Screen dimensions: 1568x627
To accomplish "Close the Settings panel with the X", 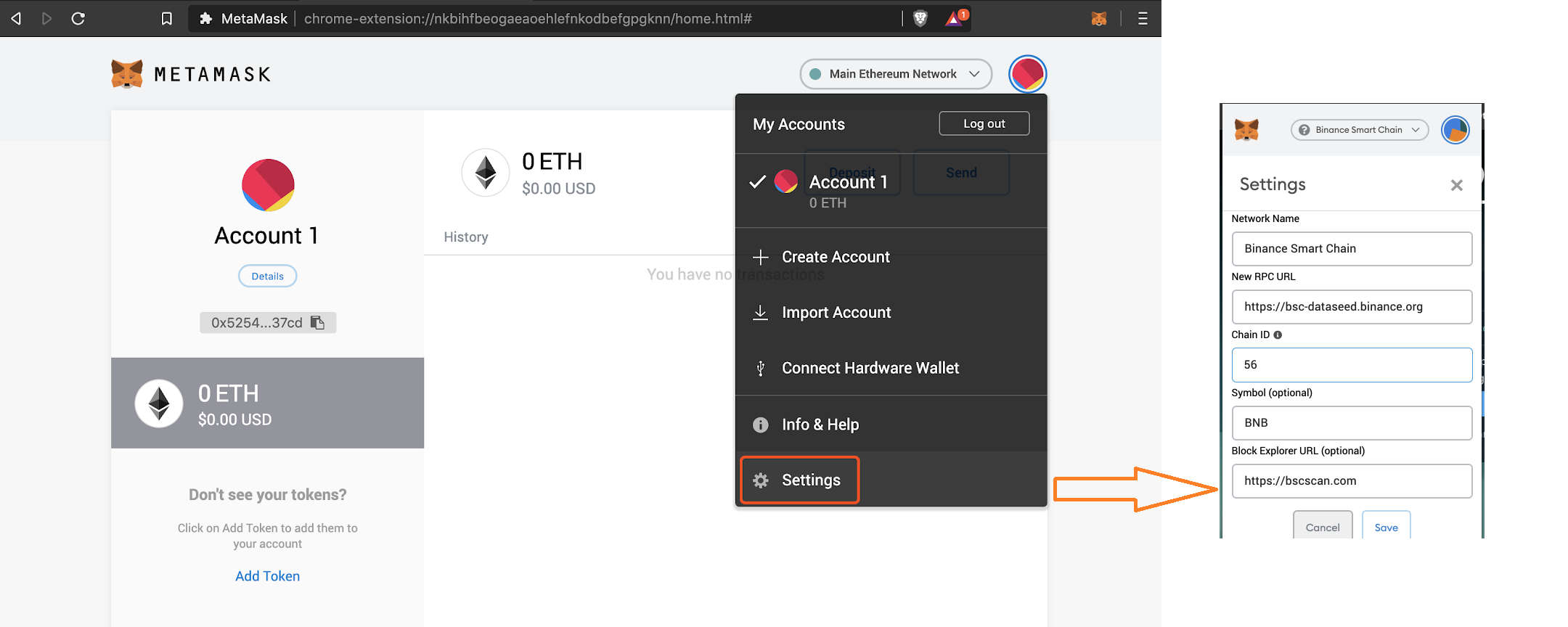I will coord(1456,185).
